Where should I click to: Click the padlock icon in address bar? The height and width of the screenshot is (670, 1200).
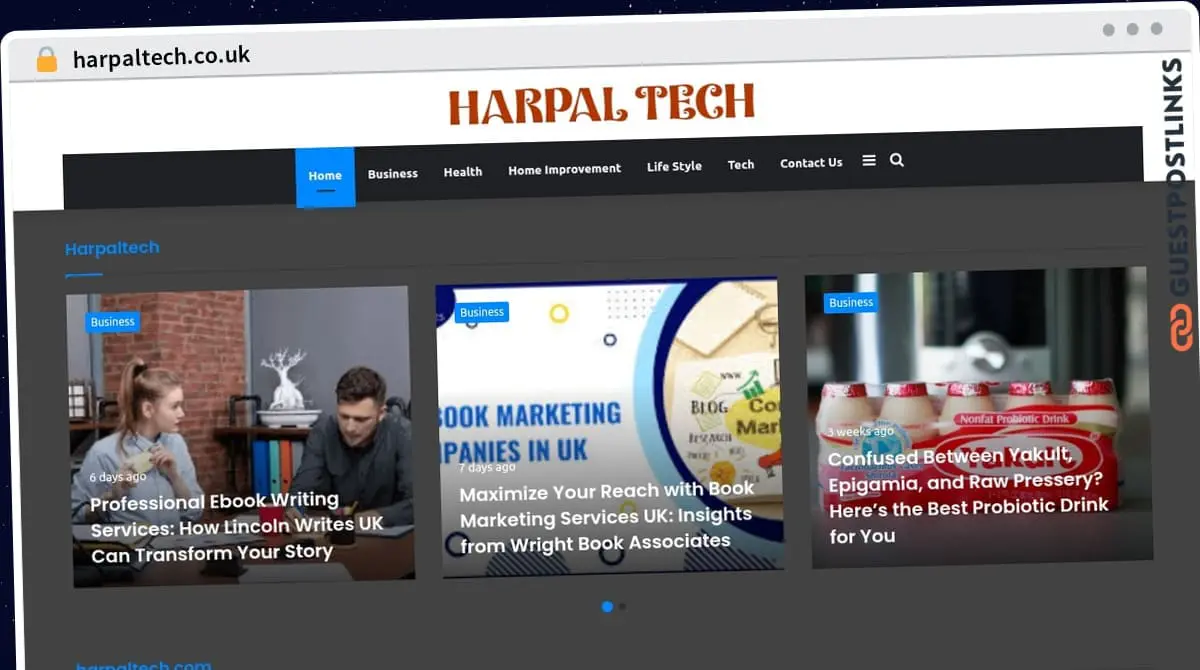pos(46,59)
